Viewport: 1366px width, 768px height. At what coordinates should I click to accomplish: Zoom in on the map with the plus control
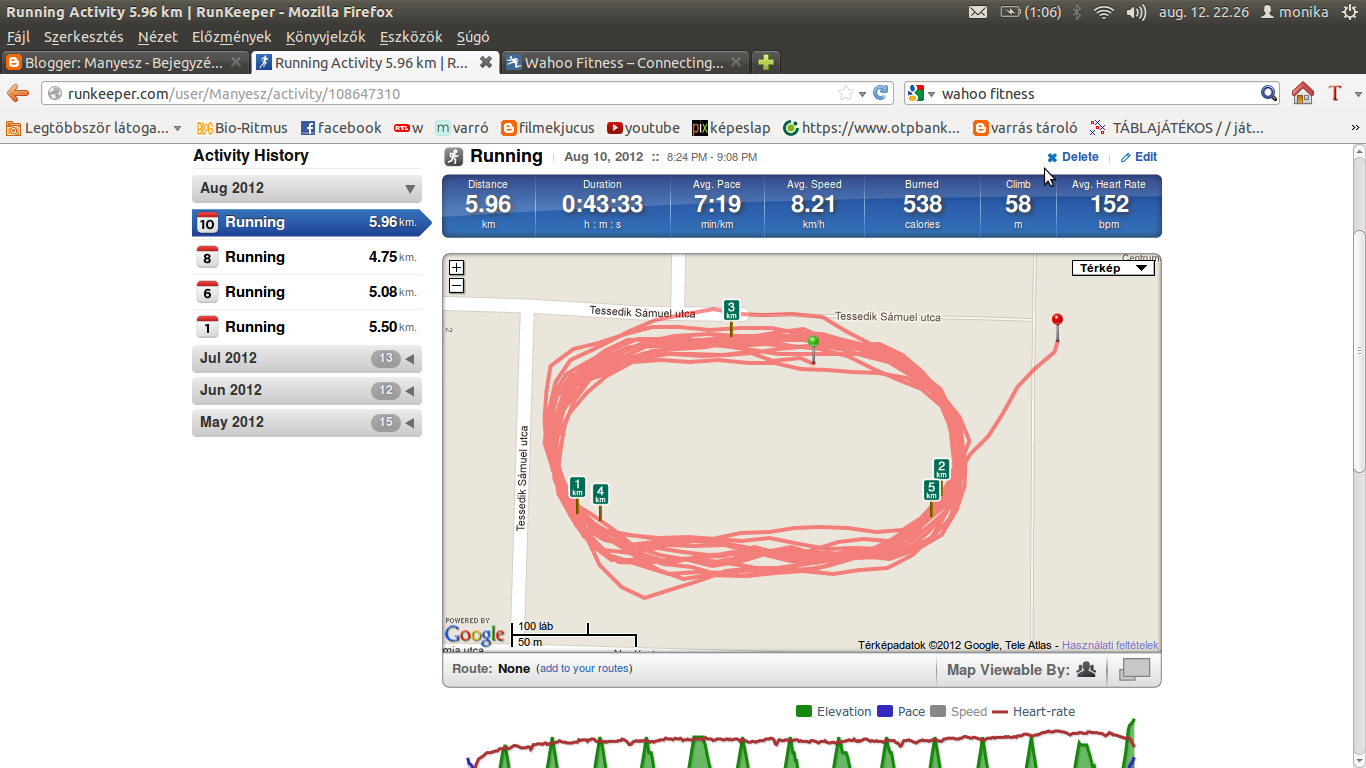coord(456,267)
